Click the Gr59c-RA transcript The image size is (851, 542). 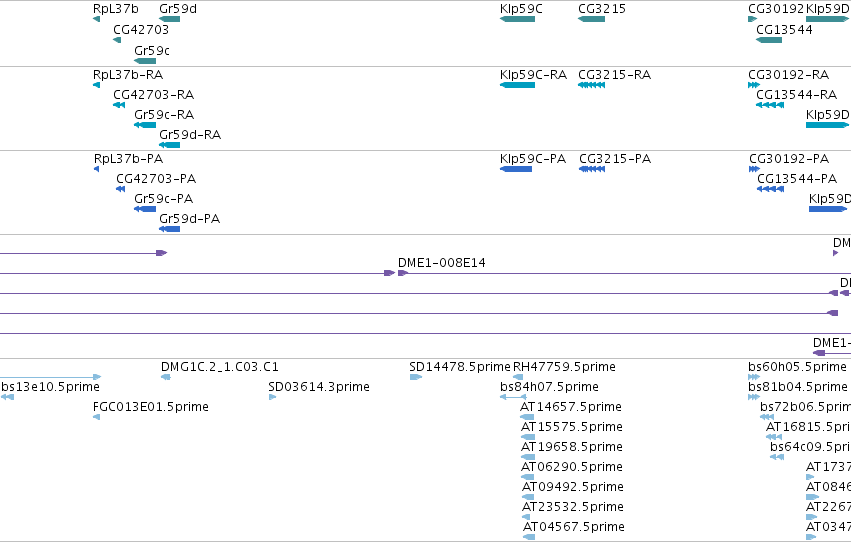(145, 125)
